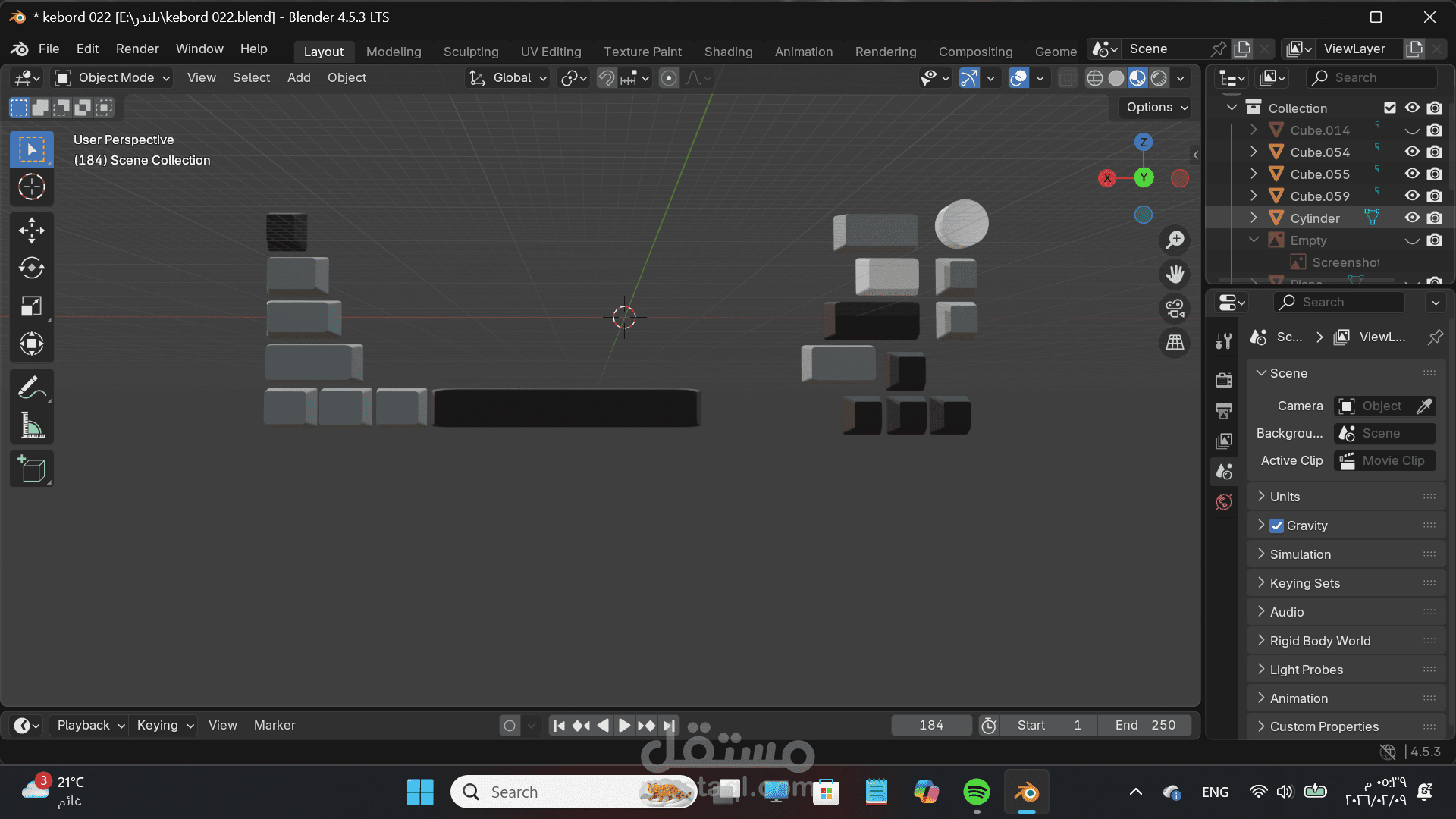Launch Spotify from the taskbar

pos(976,792)
